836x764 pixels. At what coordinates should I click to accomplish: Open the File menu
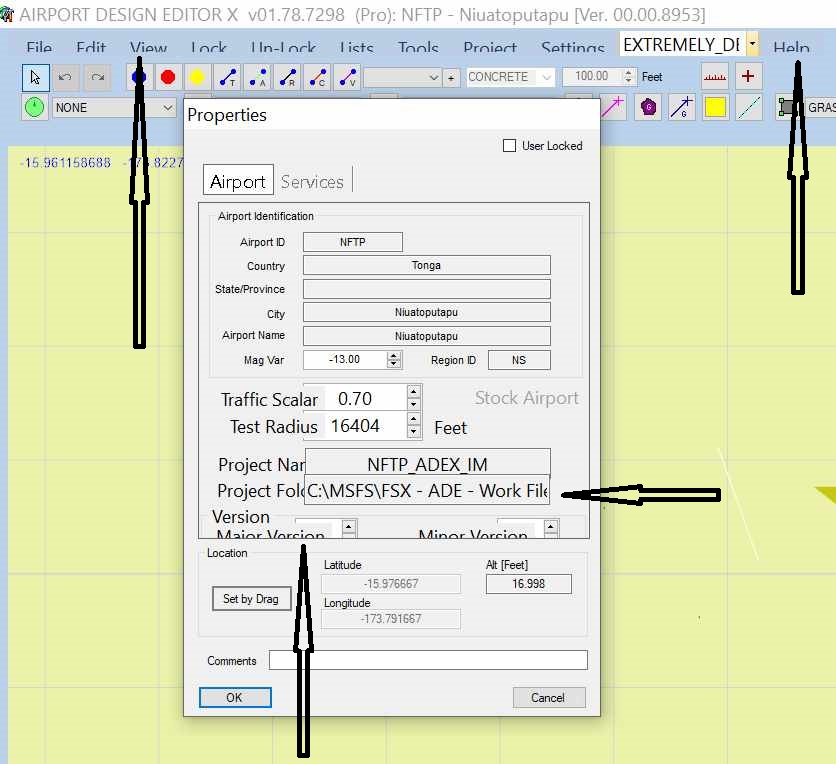[x=39, y=48]
